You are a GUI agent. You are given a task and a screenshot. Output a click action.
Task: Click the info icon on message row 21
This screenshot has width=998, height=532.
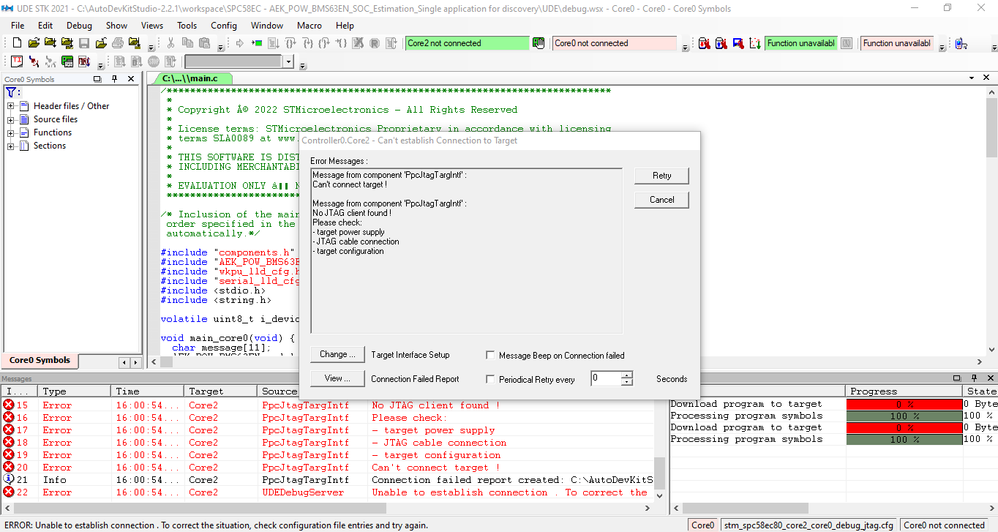8,479
